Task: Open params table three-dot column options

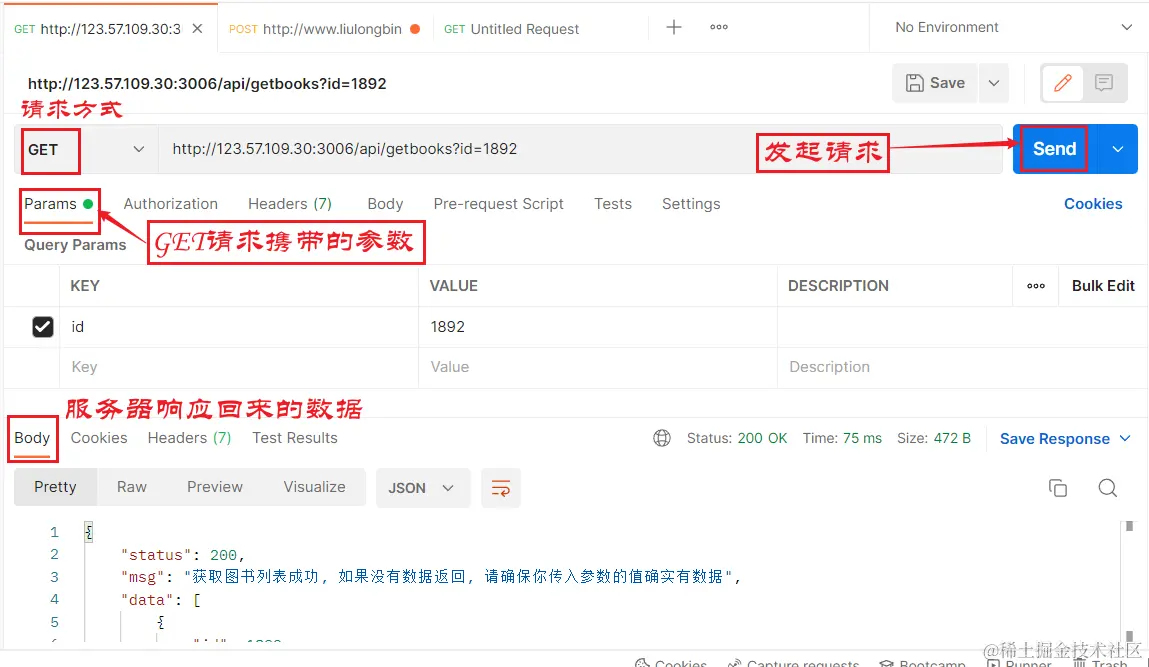Action: click(x=1035, y=286)
